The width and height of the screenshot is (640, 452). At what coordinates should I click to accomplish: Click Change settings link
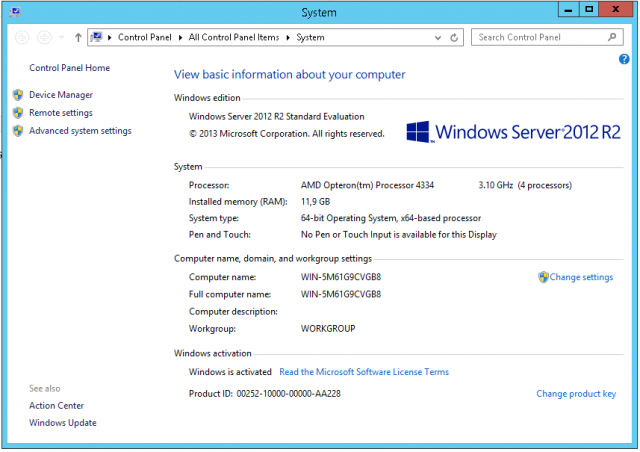click(581, 277)
